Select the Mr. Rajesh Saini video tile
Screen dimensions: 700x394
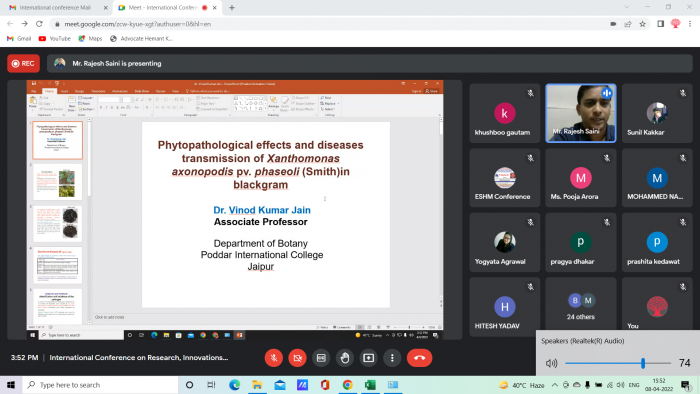coord(581,113)
